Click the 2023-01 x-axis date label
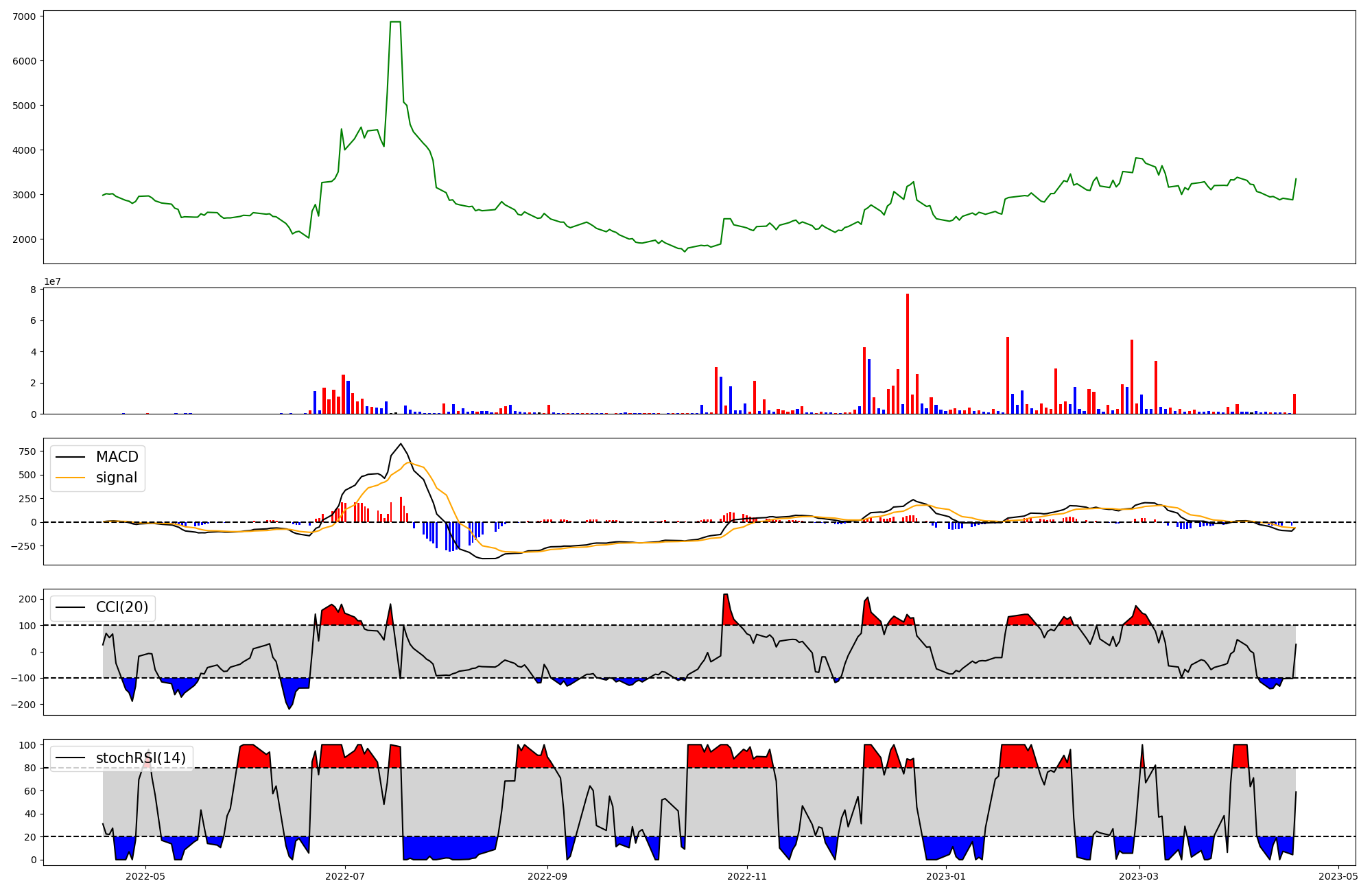This screenshot has width=1372, height=892. coord(947,876)
